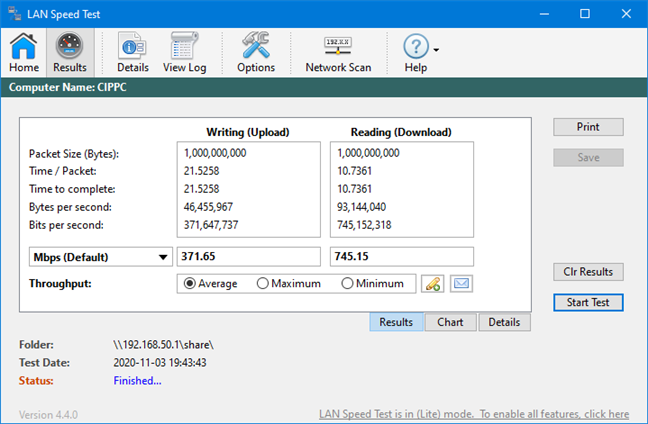Click the Version 4.4.0 label
This screenshot has height=424, width=648.
(x=48, y=414)
